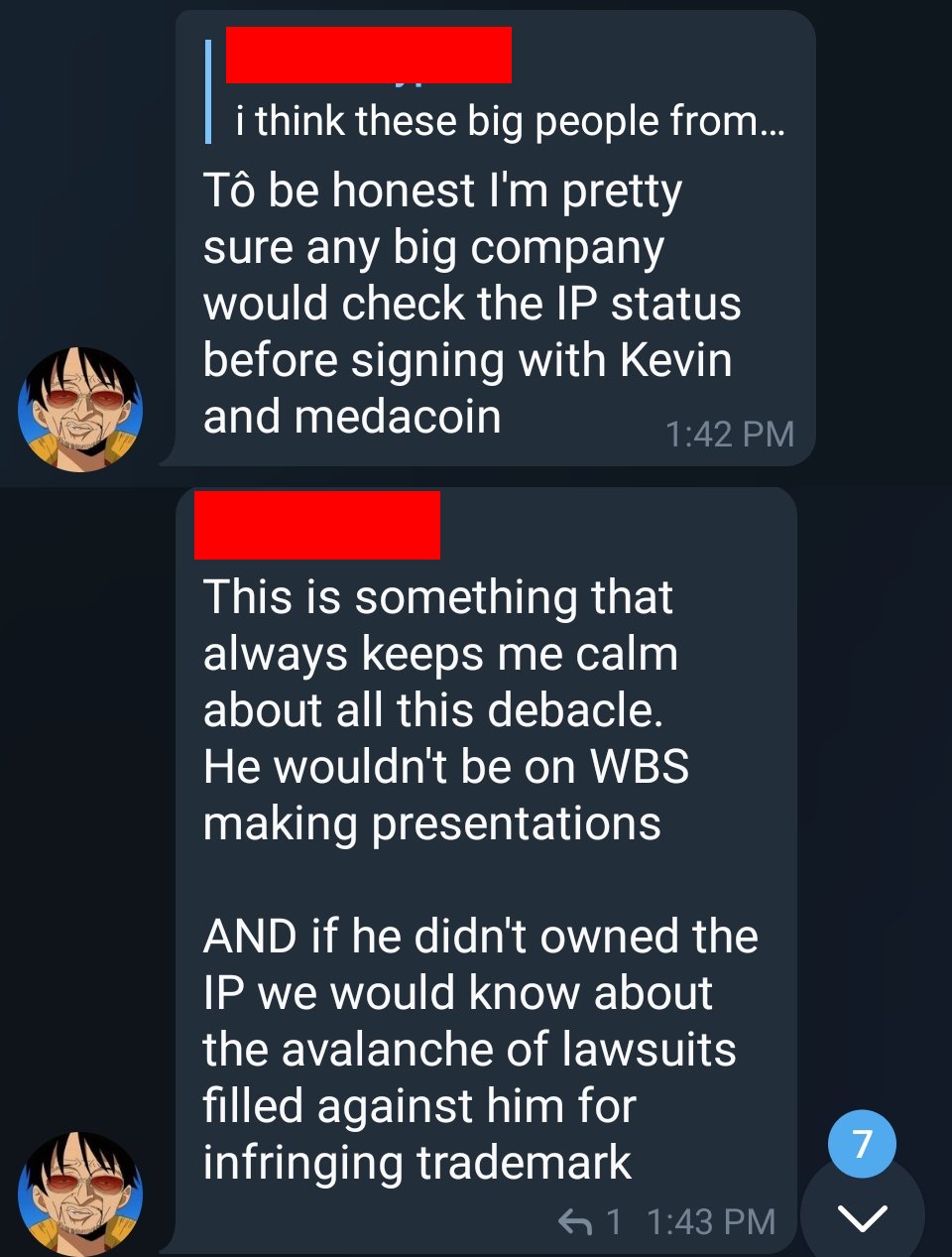Tap the text "would check the IP status"
Viewport: 952px width, 1257px height.
tap(472, 304)
